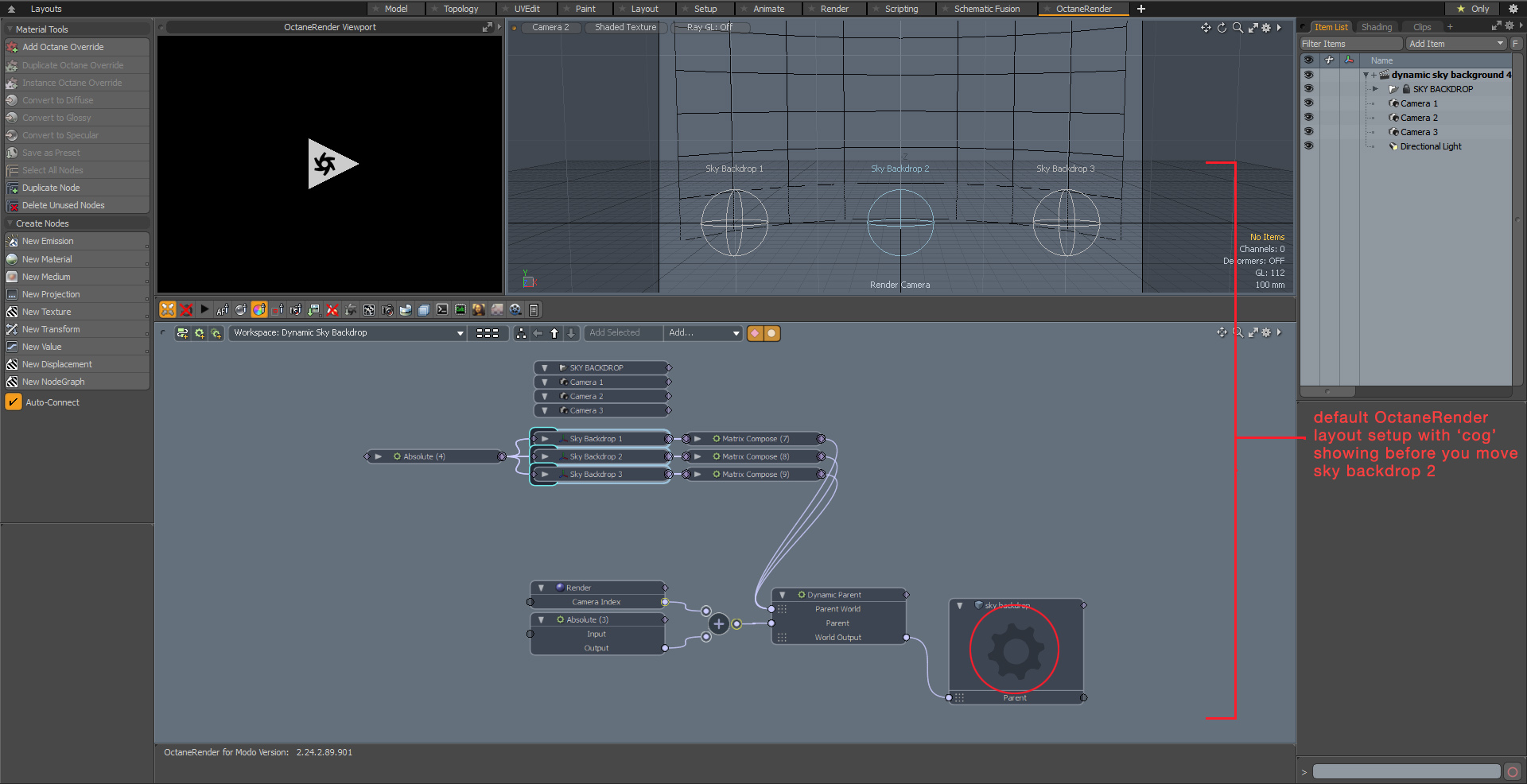
Task: Click the Duplicate Node button
Action: (76, 188)
